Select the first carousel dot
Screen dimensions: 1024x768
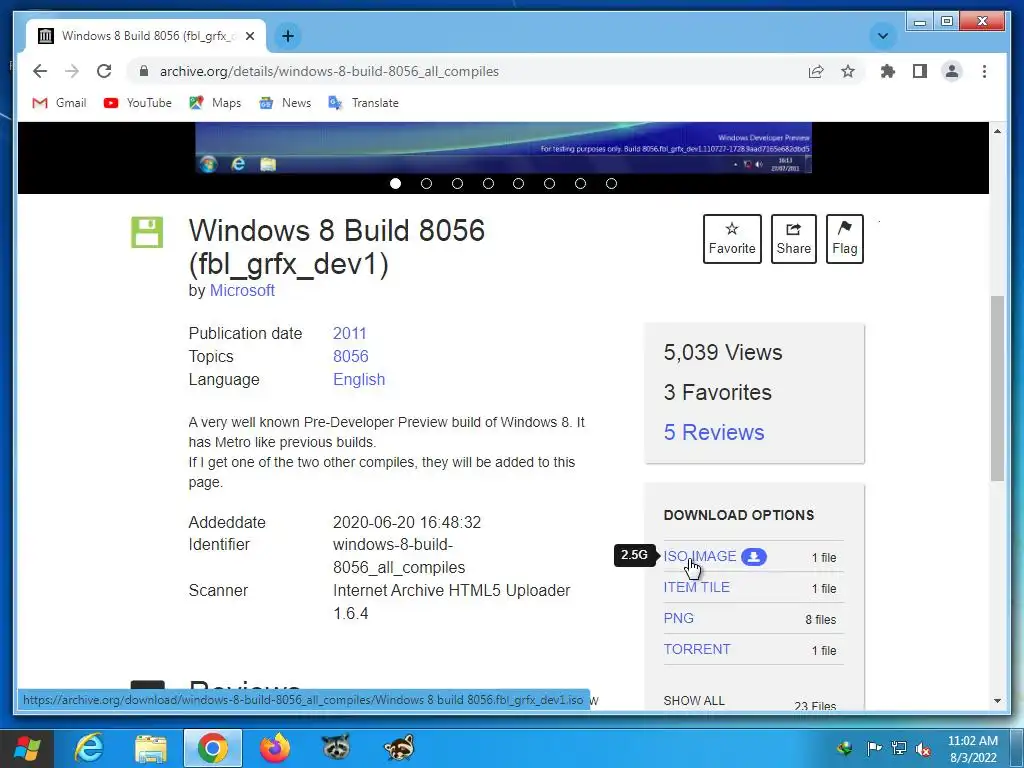point(395,184)
